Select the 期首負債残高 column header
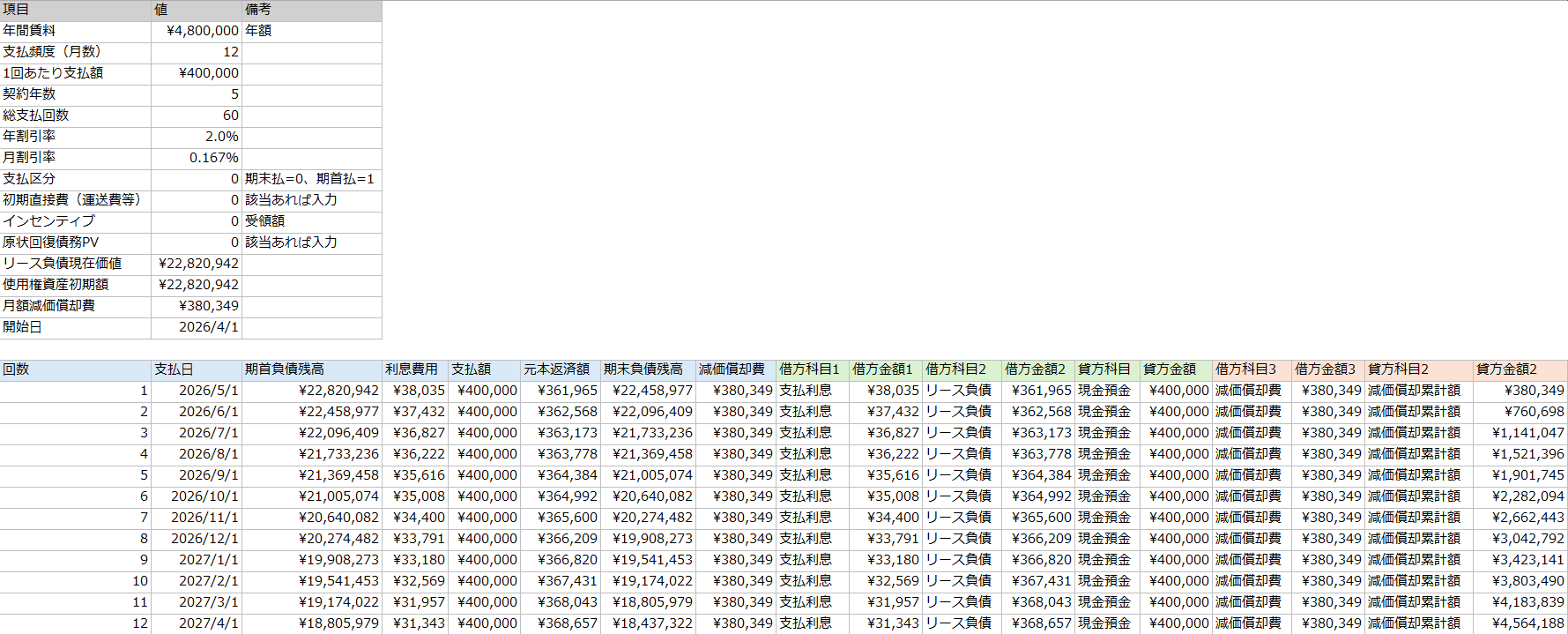Image resolution: width=1568 pixels, height=634 pixels. click(x=312, y=369)
